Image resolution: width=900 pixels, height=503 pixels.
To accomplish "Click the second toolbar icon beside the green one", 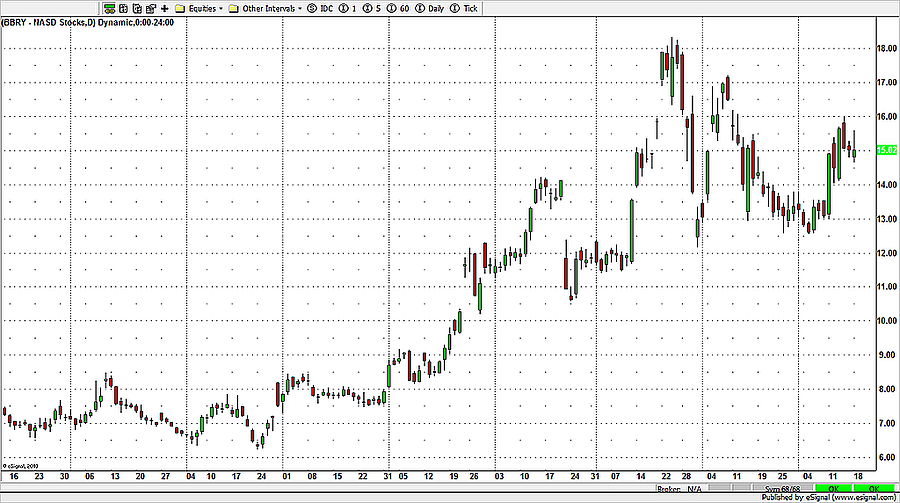I will (121, 8).
